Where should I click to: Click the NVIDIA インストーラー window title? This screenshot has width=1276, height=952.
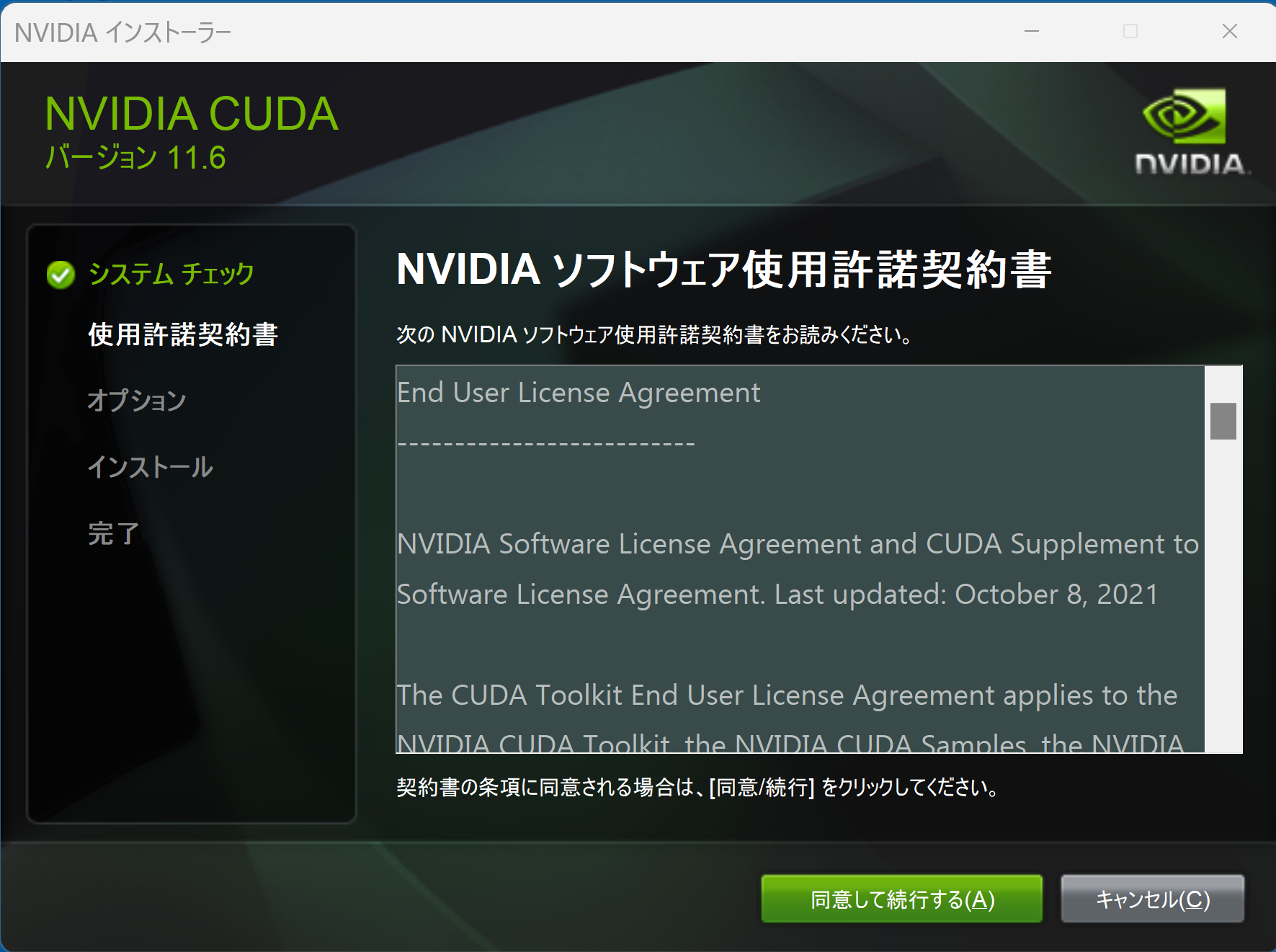pos(122,32)
